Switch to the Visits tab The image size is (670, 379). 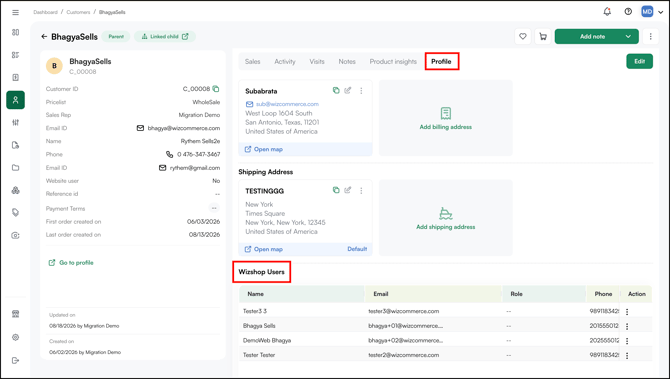tap(317, 62)
